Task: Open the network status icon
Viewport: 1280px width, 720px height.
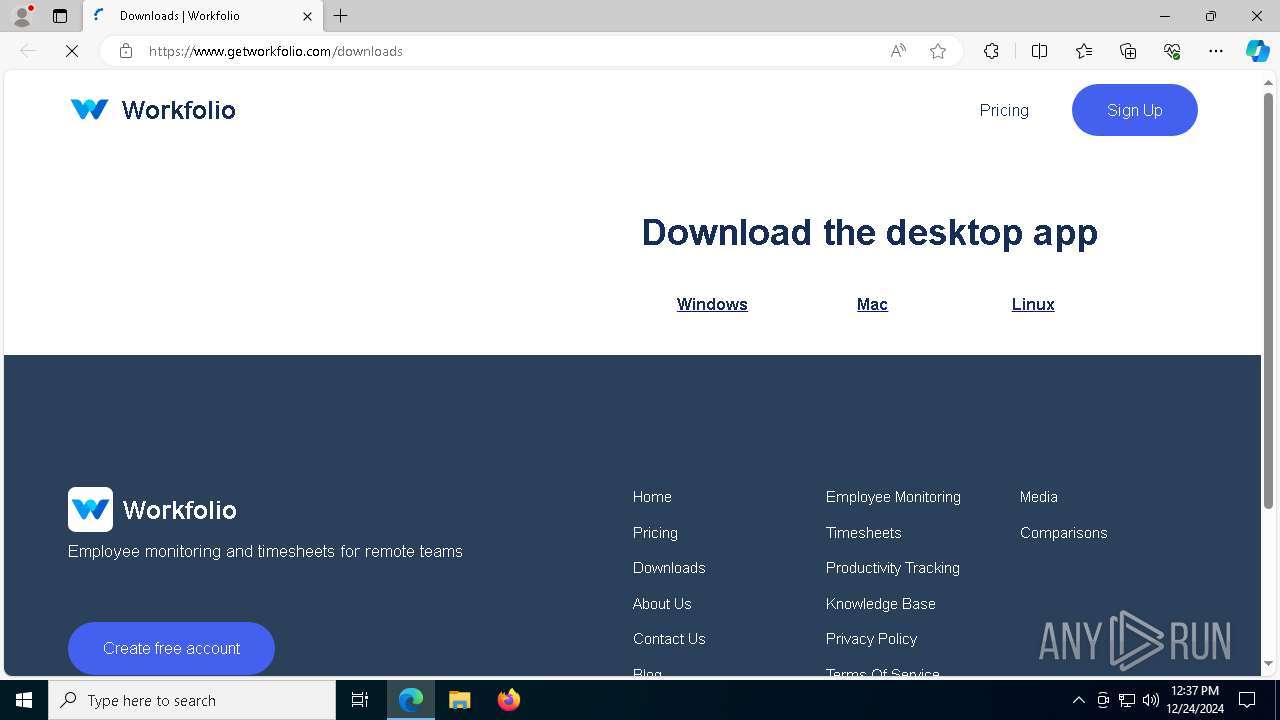Action: click(1127, 700)
